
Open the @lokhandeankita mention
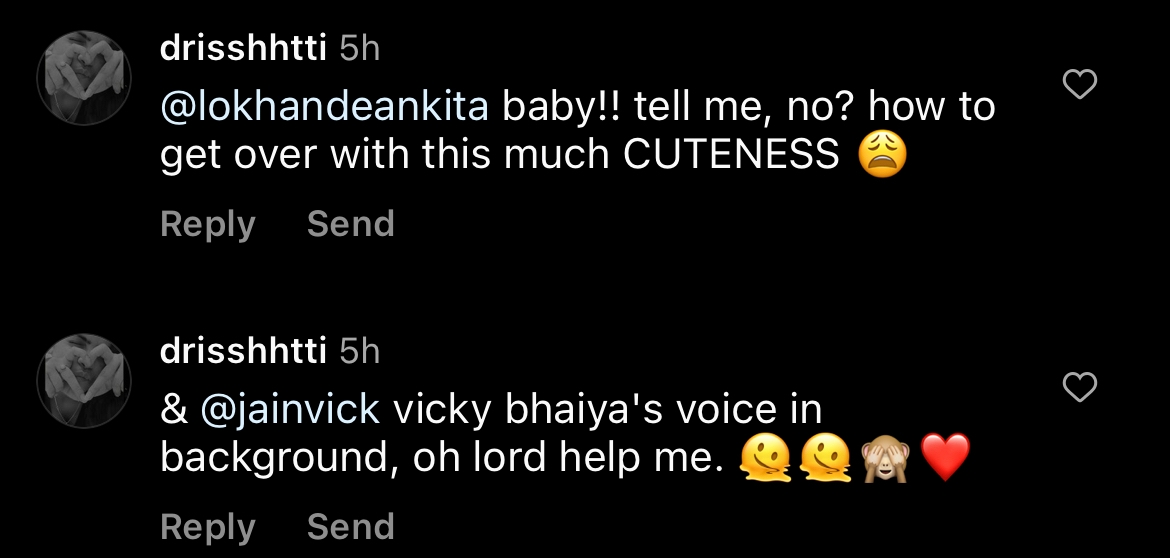coord(324,108)
